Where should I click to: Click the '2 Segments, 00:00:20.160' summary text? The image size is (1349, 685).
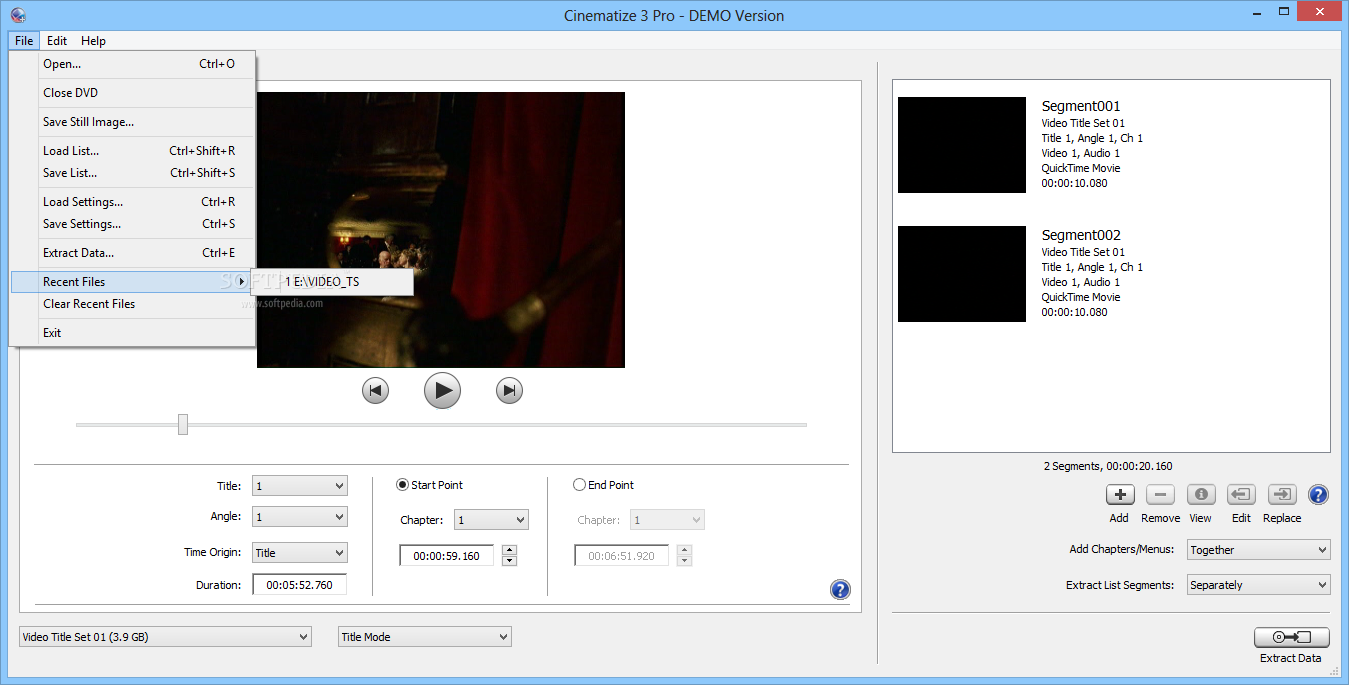[x=1108, y=466]
